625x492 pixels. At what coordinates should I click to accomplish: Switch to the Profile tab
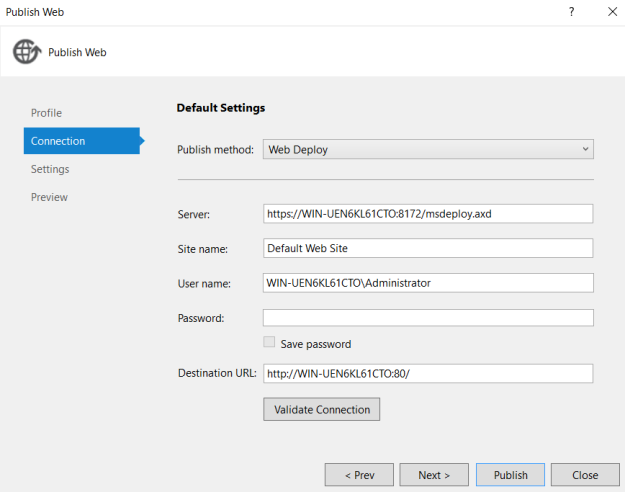pos(46,113)
